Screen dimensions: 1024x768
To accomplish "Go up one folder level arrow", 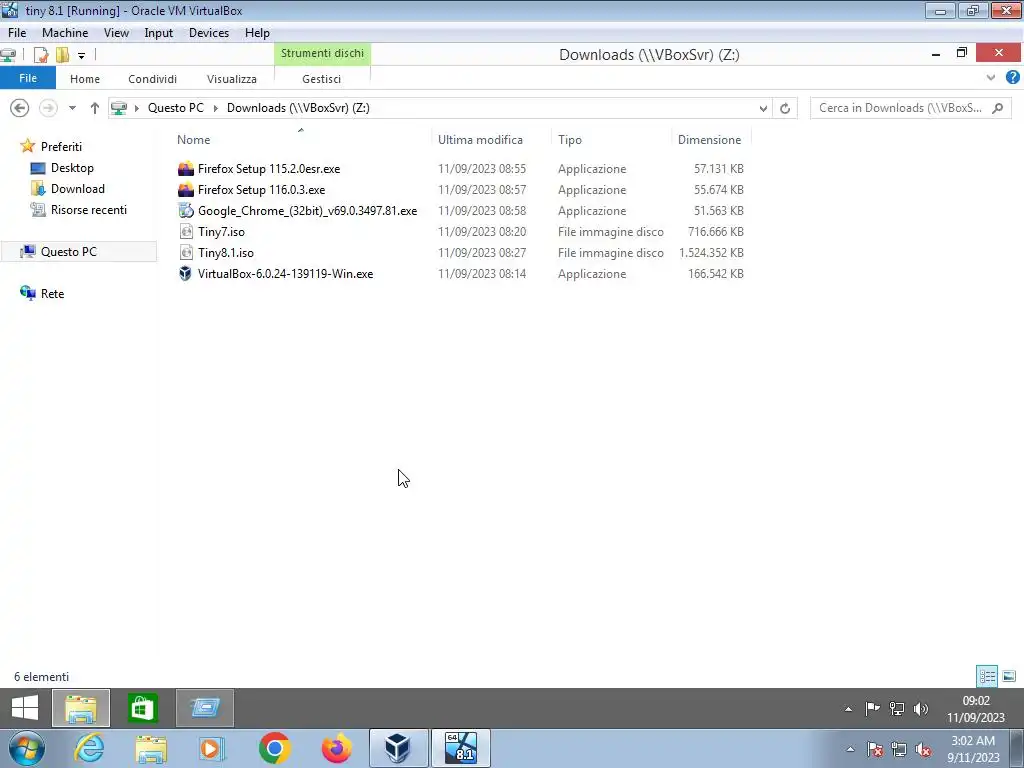I will click(95, 108).
